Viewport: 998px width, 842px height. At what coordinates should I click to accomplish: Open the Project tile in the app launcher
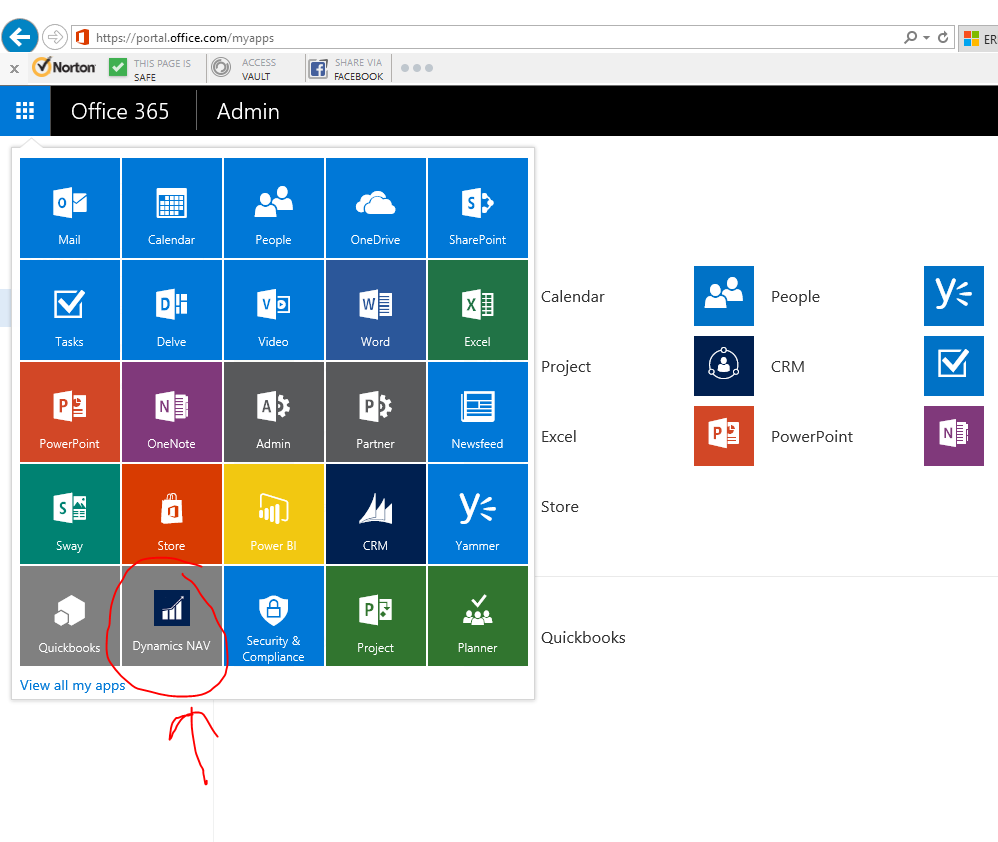click(x=376, y=616)
